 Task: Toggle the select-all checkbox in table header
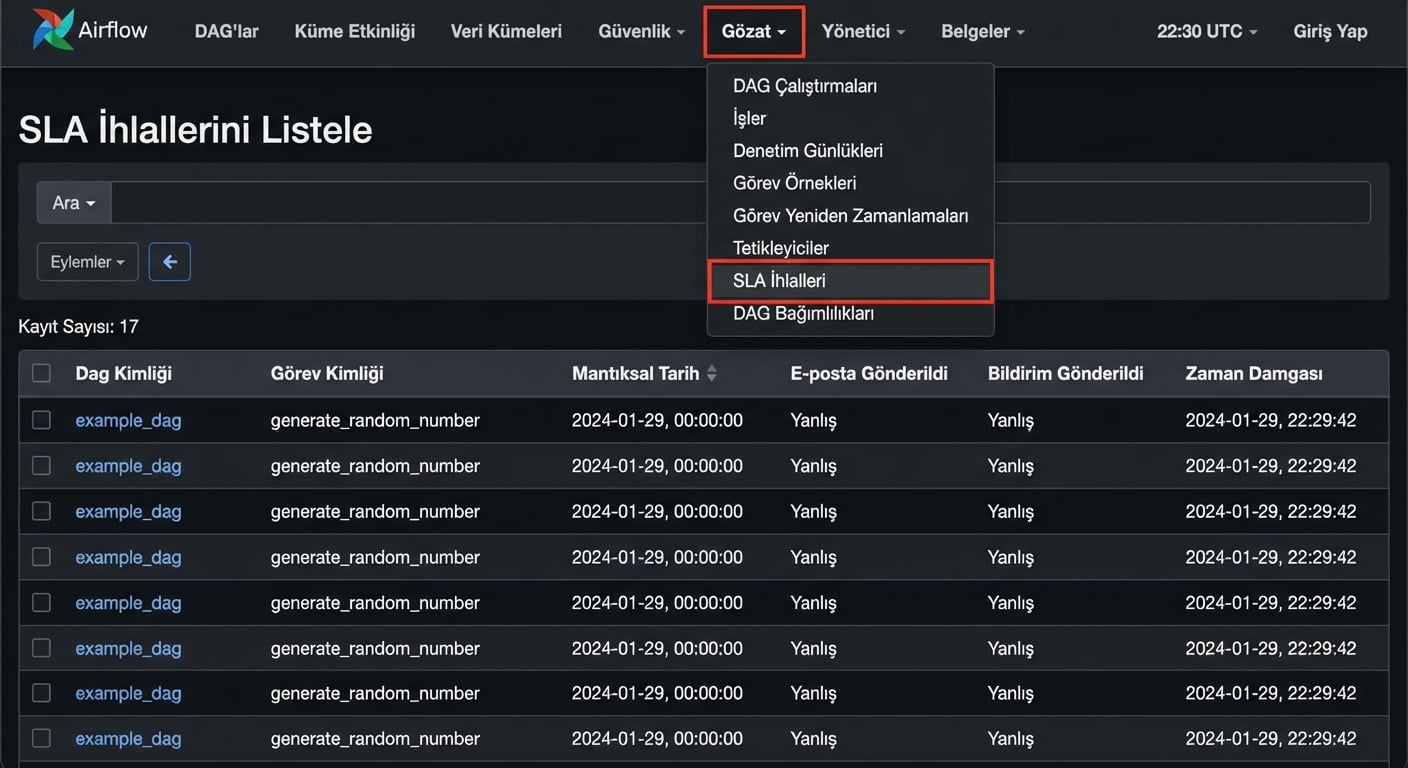41,373
